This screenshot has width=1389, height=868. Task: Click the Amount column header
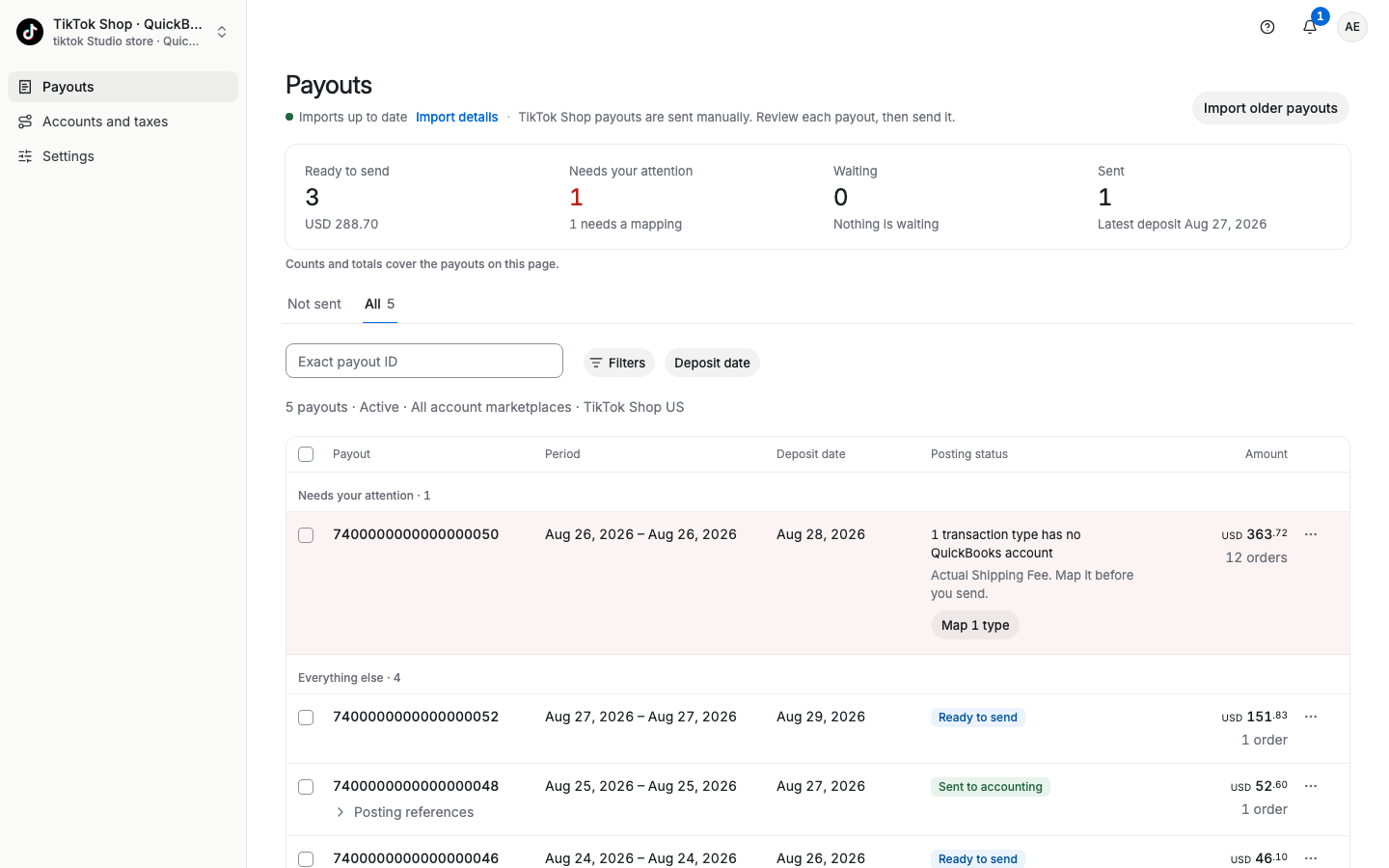point(1266,454)
